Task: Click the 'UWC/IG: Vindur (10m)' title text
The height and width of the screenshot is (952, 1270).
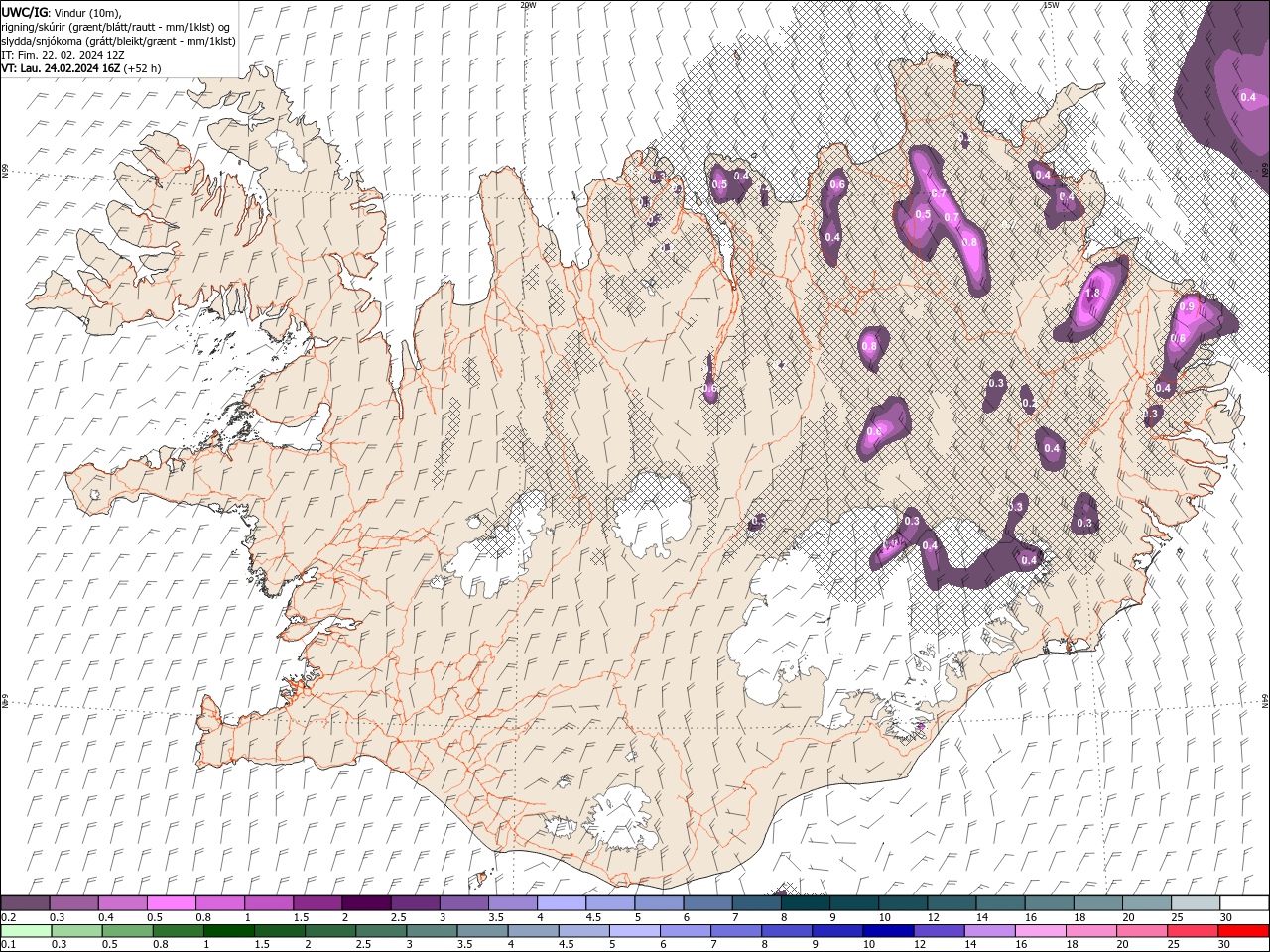Action: point(62,12)
